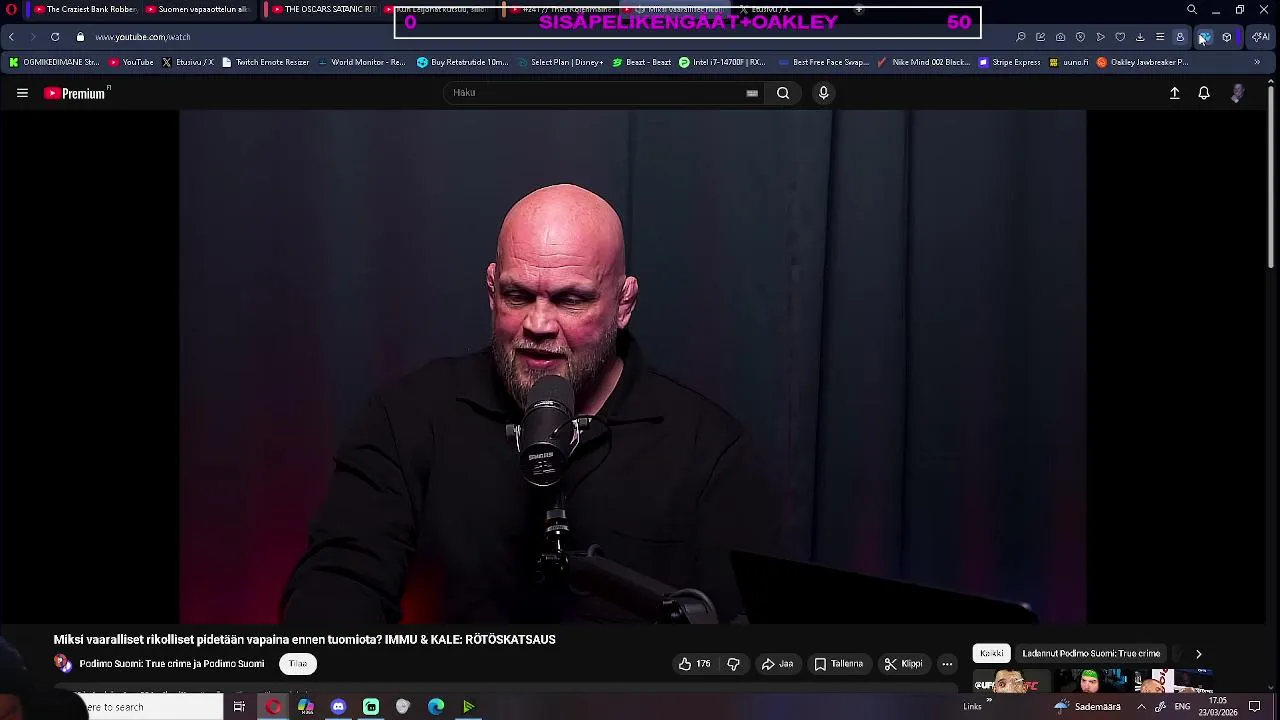Open Best Free Face Swap bookmark
The height and width of the screenshot is (720, 1280).
[824, 62]
